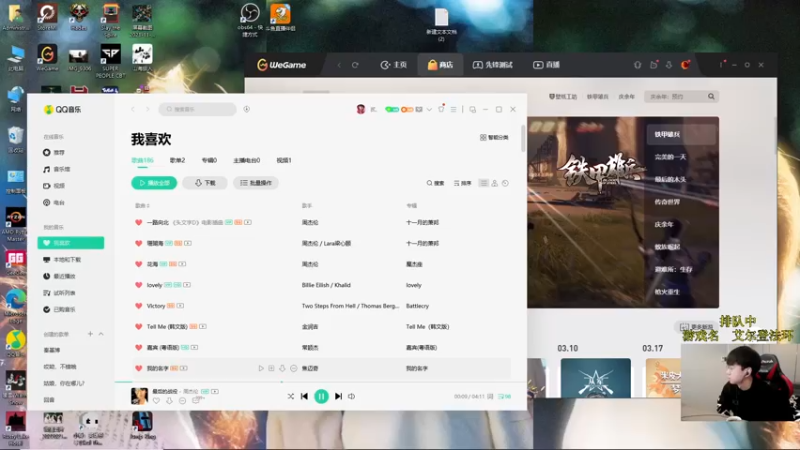This screenshot has width=800, height=450.
Task: Expand the account dropdown arrow in QQ Music
Action: coord(429,109)
